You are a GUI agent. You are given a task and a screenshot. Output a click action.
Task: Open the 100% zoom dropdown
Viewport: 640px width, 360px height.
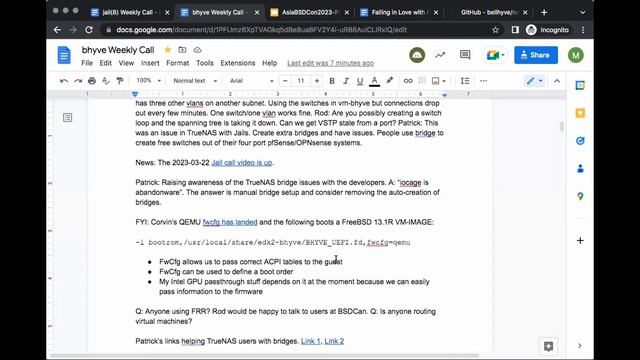pos(149,81)
